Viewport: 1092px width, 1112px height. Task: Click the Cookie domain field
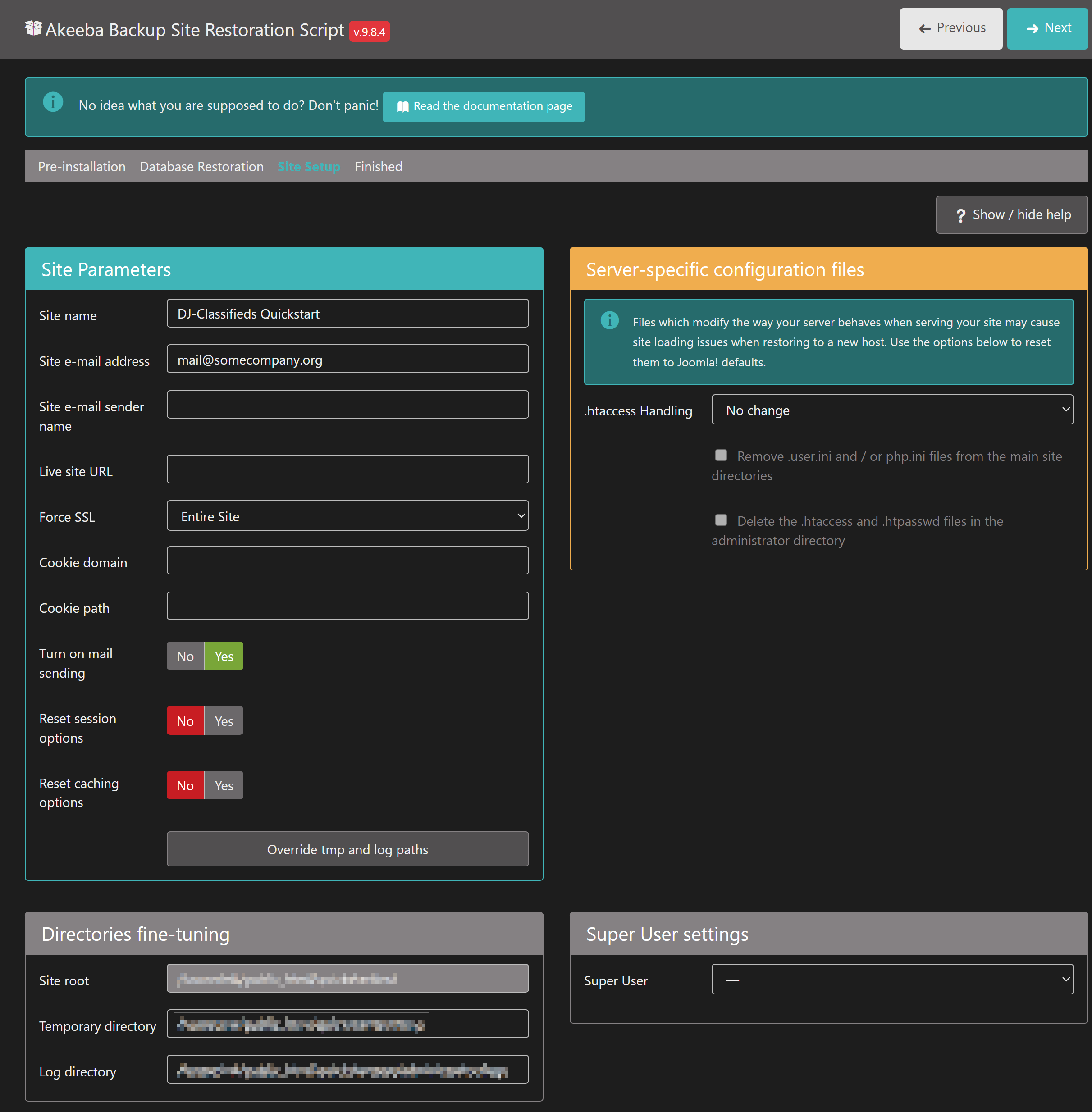tap(347, 561)
